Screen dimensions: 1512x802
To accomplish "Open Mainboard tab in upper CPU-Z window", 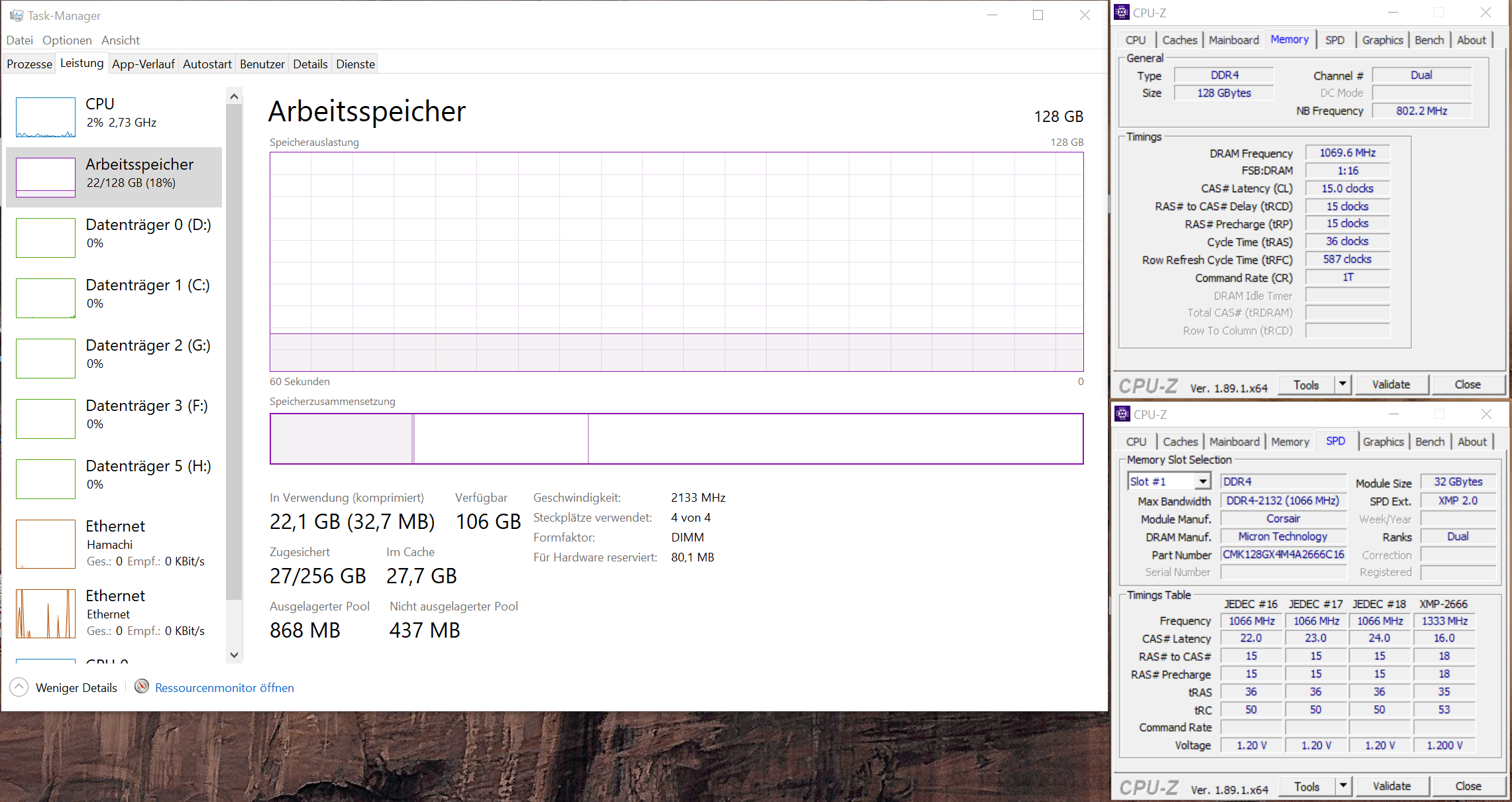I will (1233, 40).
